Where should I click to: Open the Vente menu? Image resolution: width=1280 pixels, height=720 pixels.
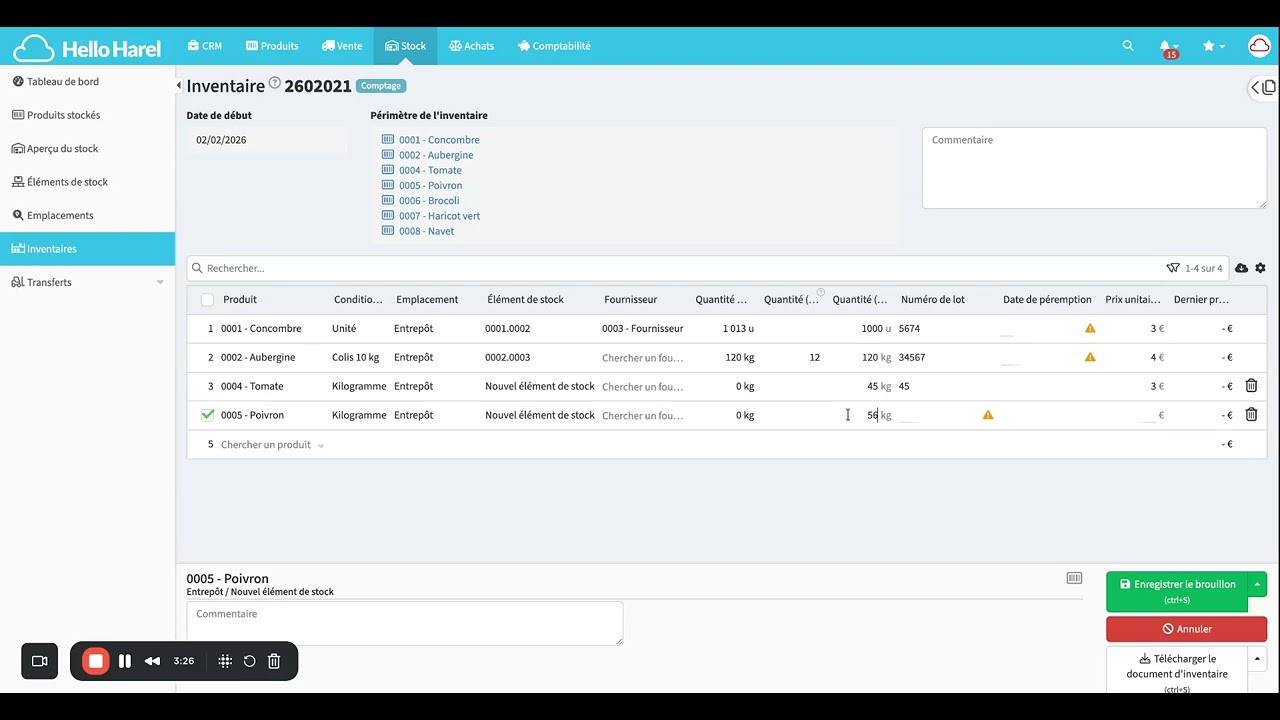point(342,46)
